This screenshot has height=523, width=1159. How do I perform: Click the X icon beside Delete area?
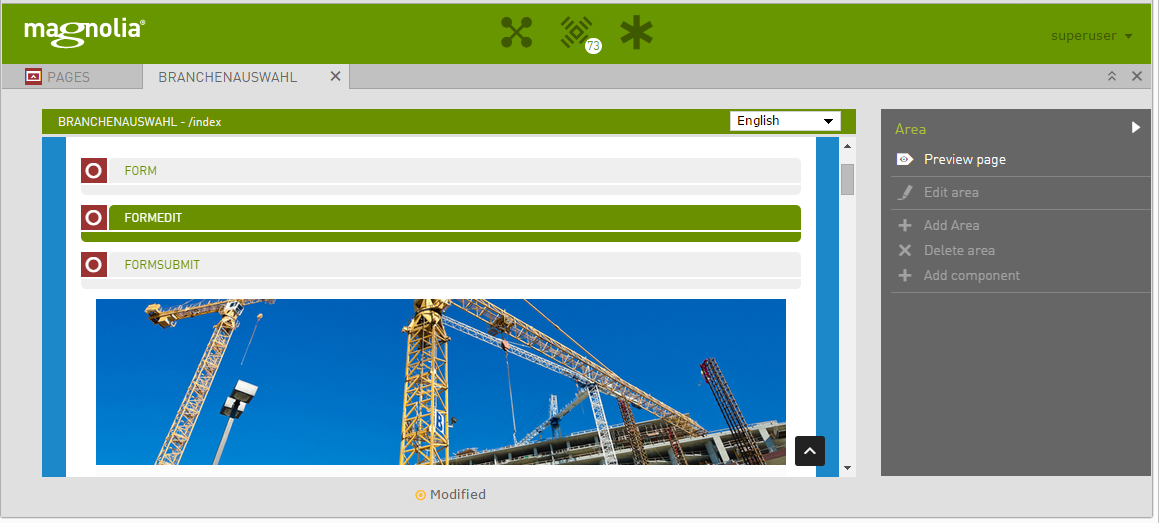[905, 250]
